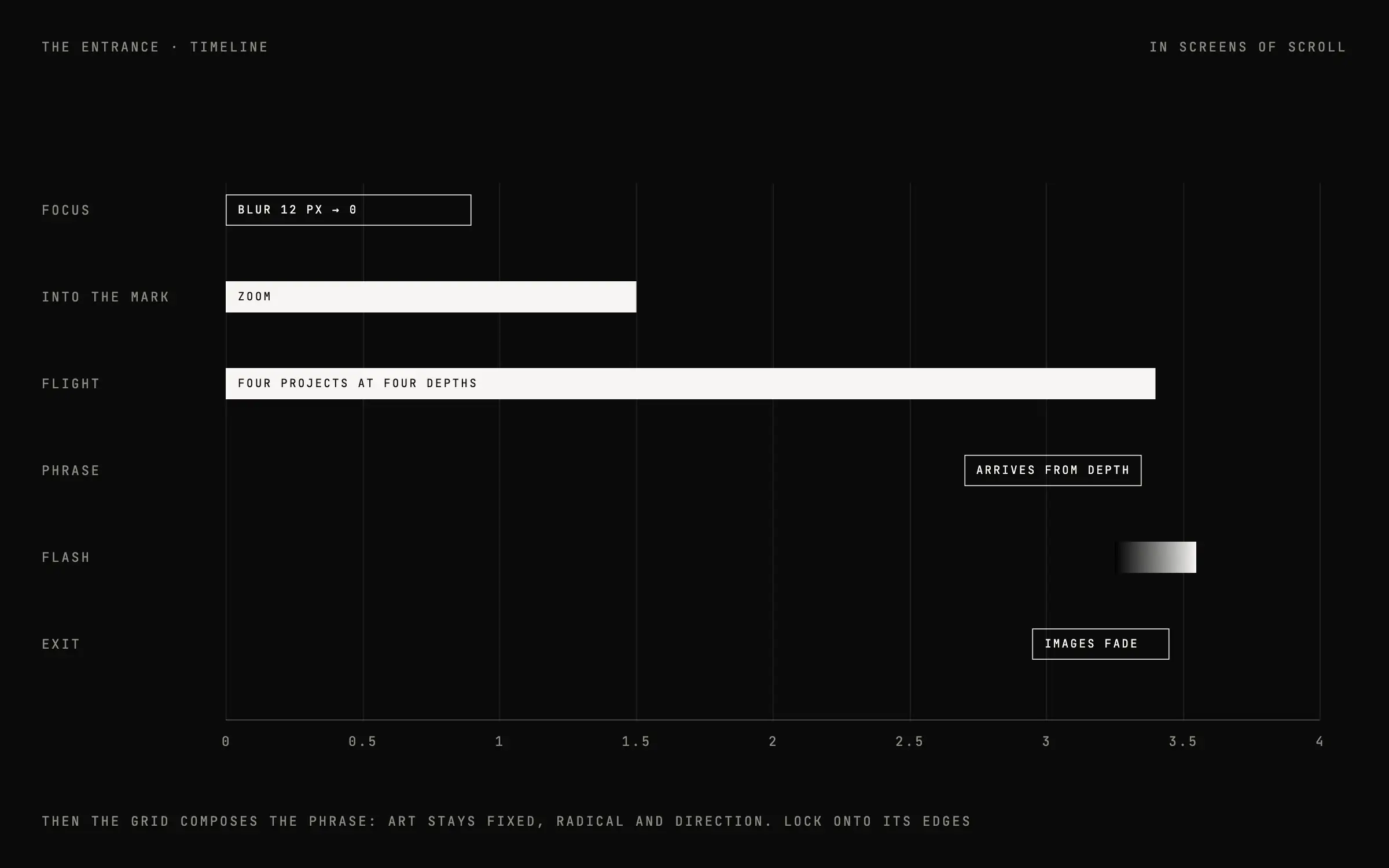
Task: Click the axis tick label 1.5
Action: (636, 741)
